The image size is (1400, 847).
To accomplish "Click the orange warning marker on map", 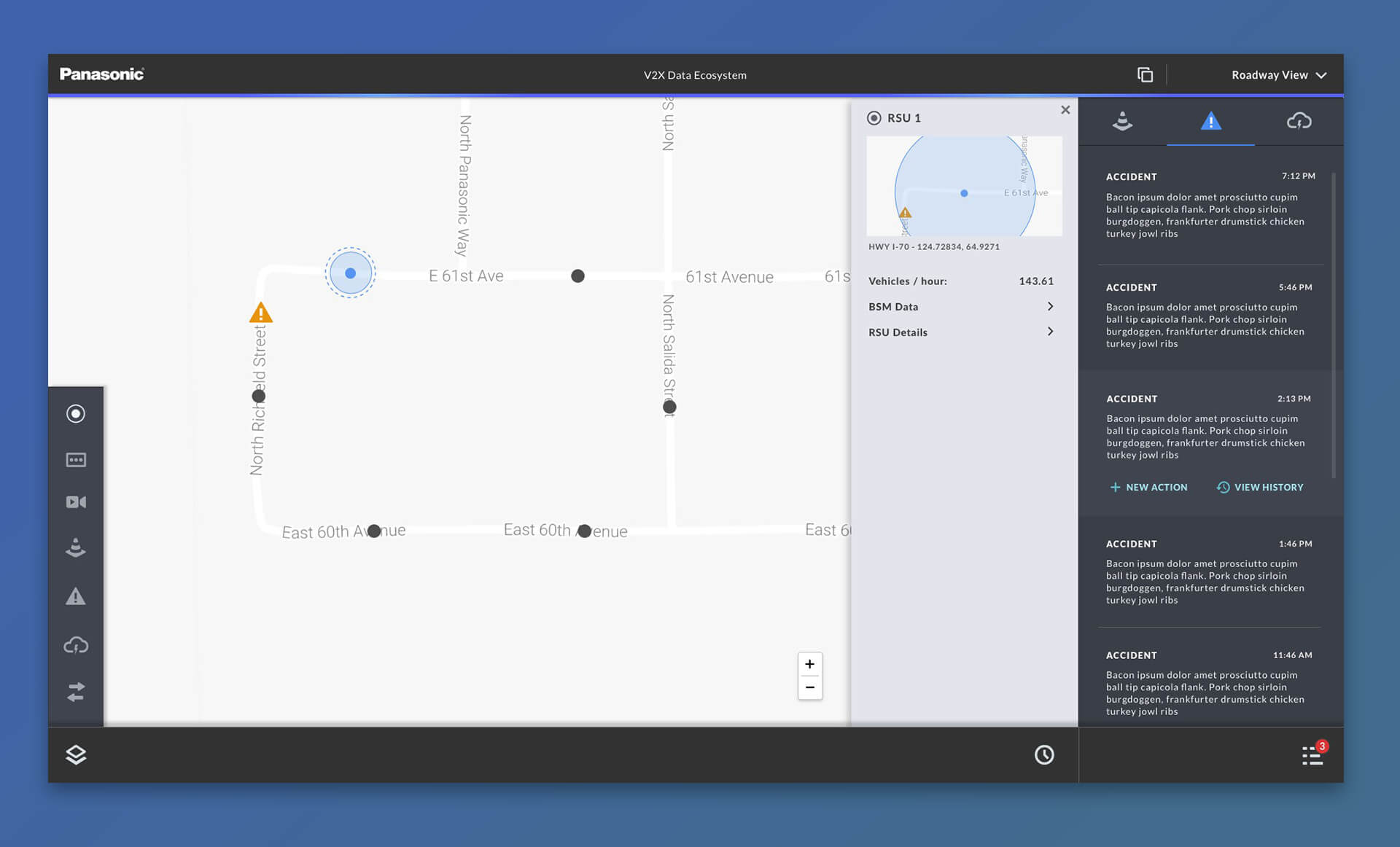I will [x=260, y=313].
